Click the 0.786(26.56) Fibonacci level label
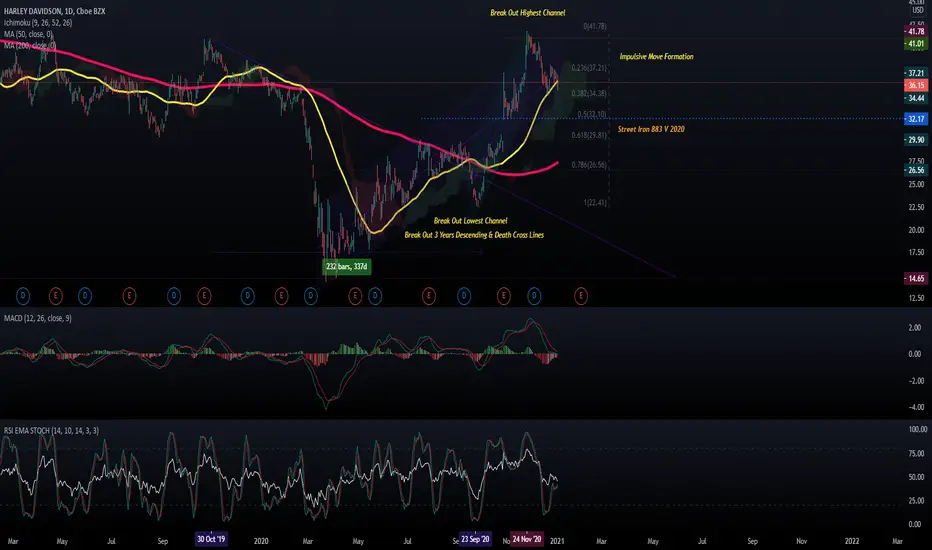 coord(589,165)
